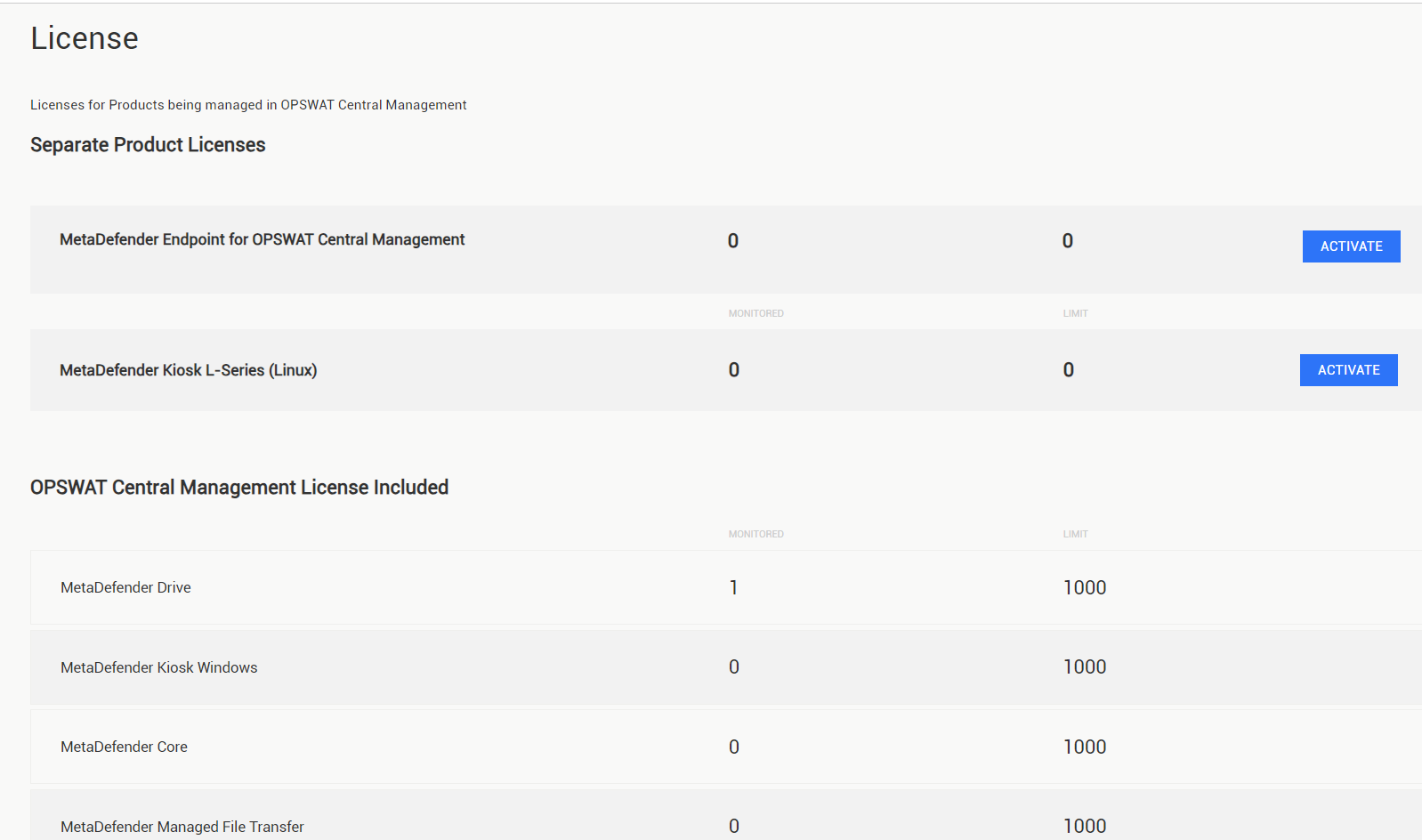Click the 1000 limit for MetaDefender Drive
This screenshot has width=1422, height=840.
[x=1085, y=587]
